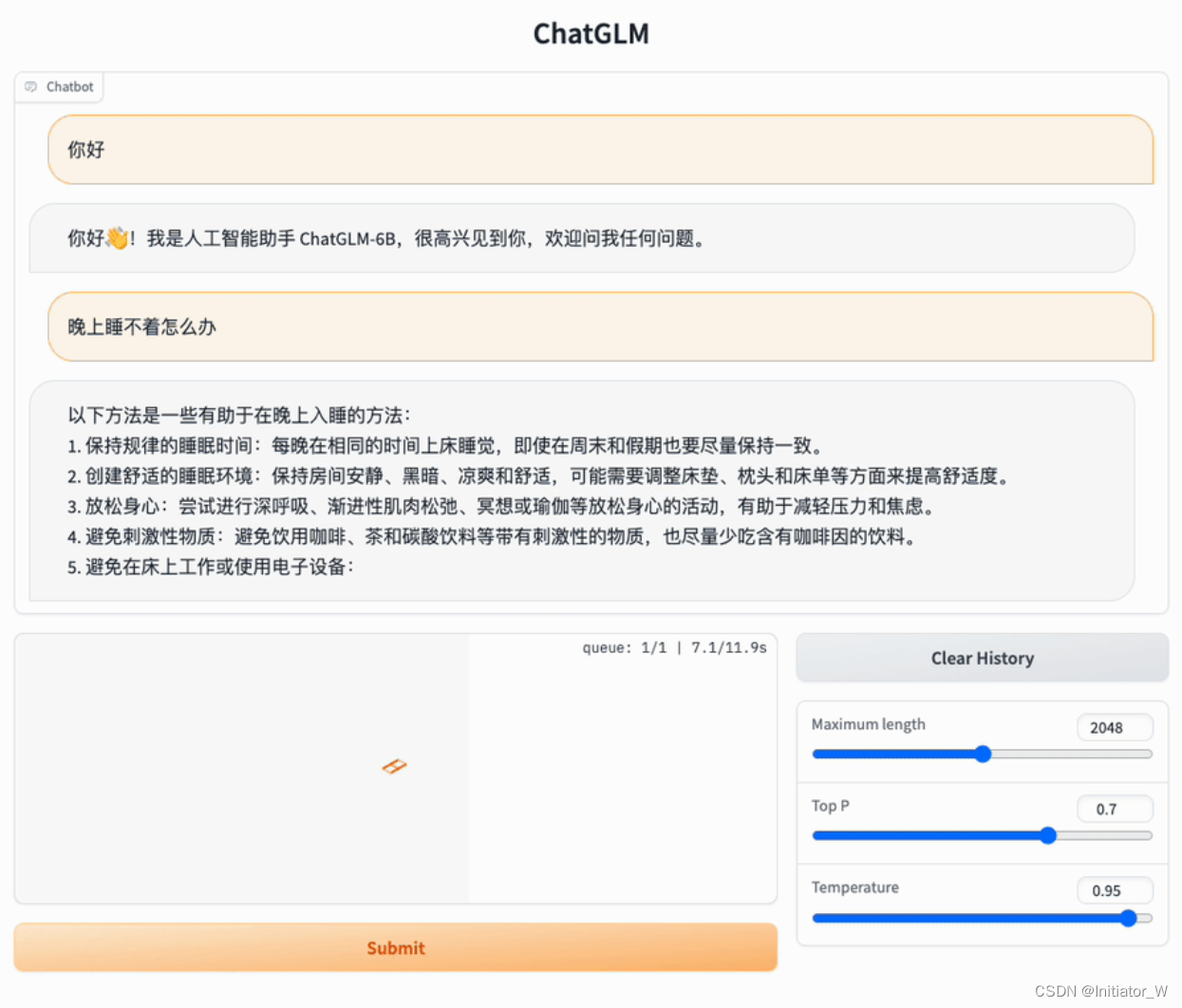This screenshot has width=1182, height=1008.
Task: Click the "Temperature" label
Action: tap(854, 887)
